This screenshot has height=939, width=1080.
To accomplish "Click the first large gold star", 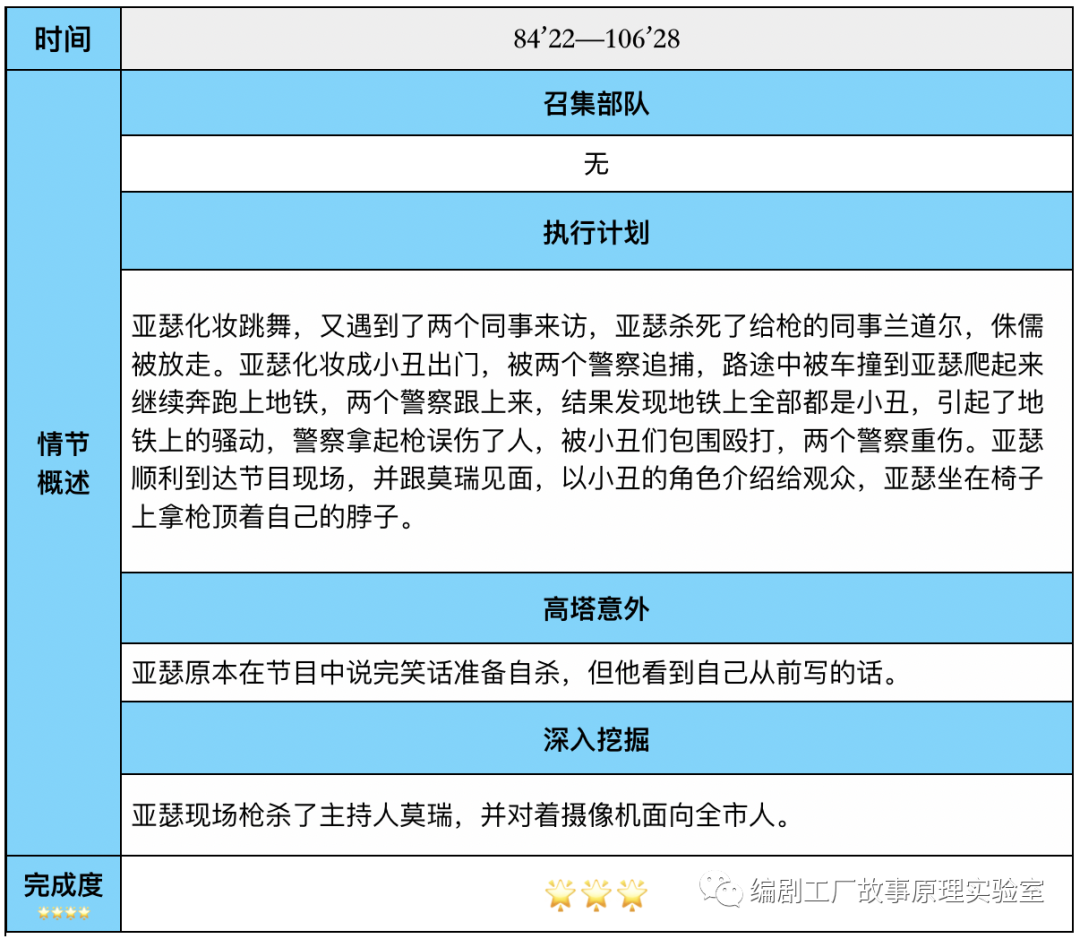I will [559, 893].
